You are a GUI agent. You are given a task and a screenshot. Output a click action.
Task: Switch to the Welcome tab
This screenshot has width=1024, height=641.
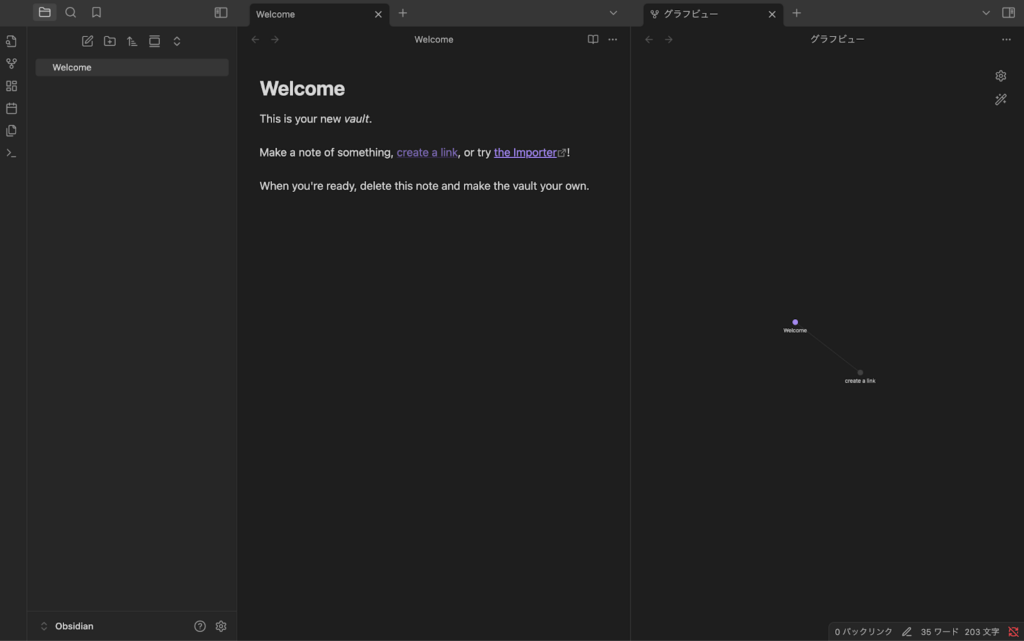[x=319, y=14]
